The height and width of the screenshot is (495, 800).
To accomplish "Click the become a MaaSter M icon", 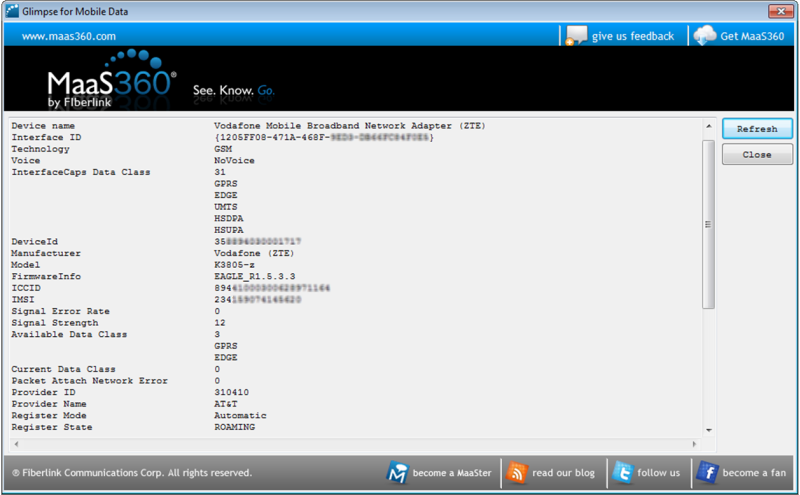I will coord(397,473).
